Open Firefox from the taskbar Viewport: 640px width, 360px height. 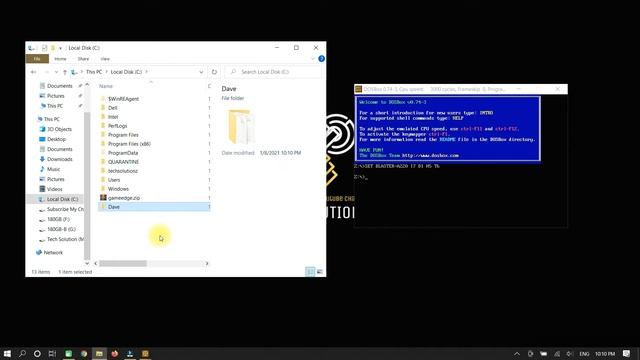[115, 353]
